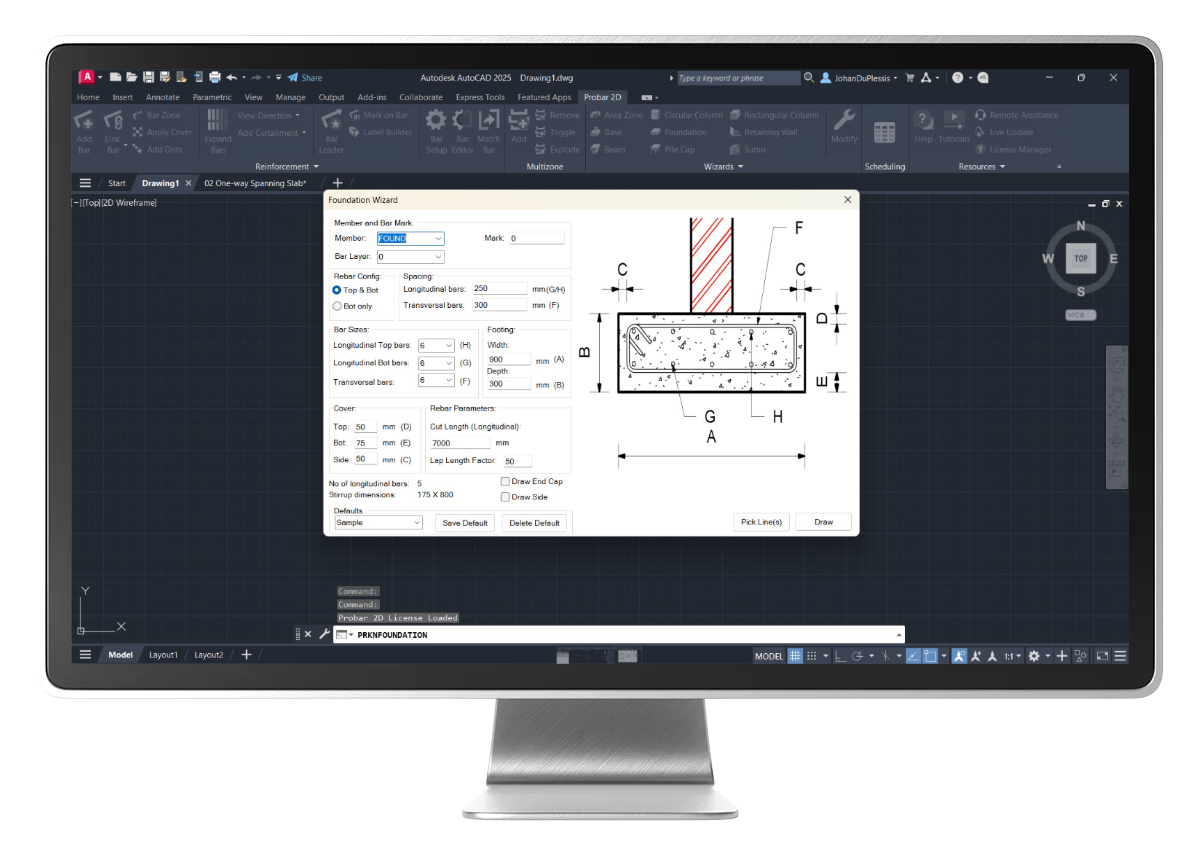Switch to the 02 One-way Spanning Slab tab
The image size is (1200, 847).
[255, 183]
